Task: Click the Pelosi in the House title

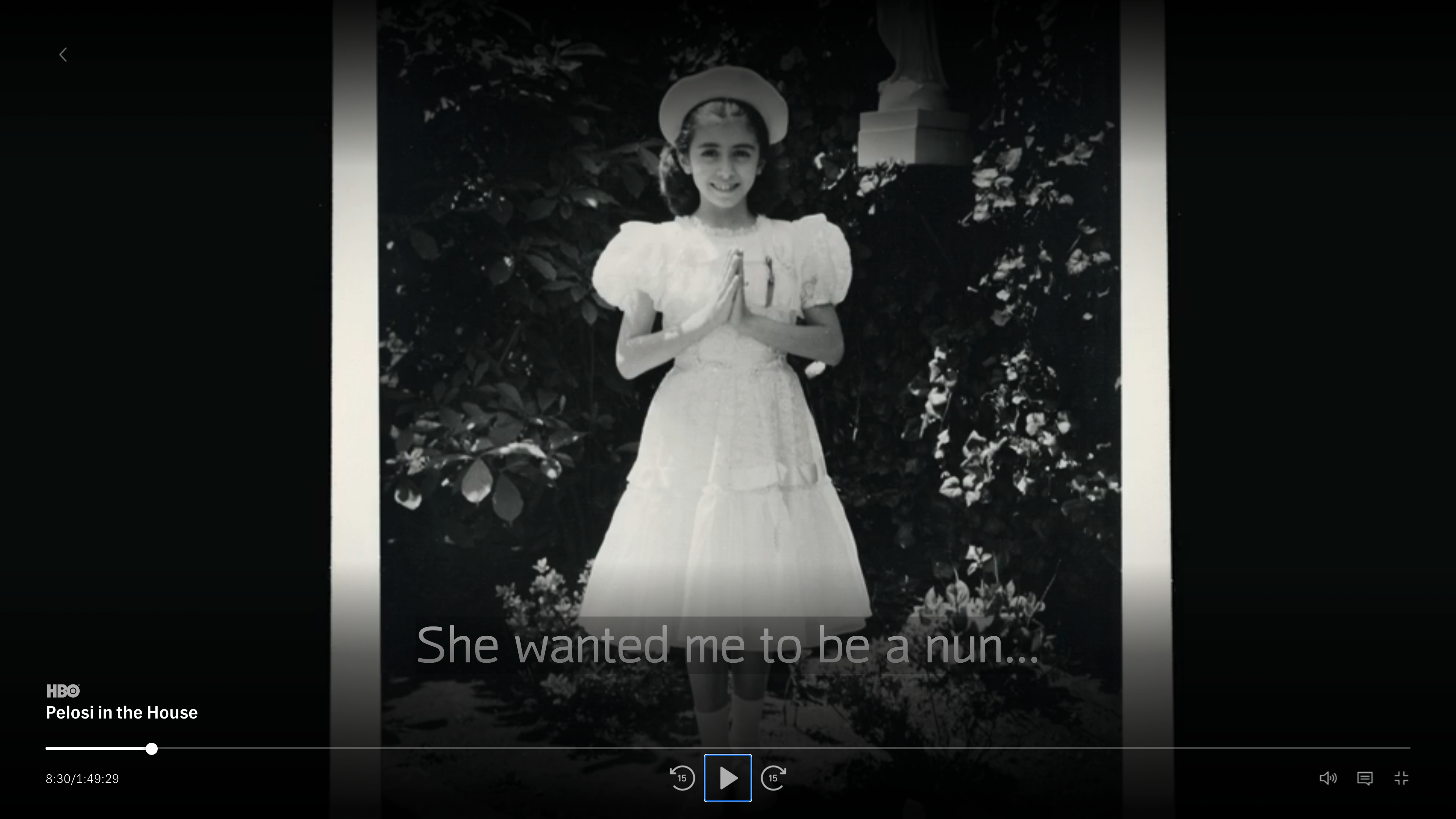Action: (121, 713)
